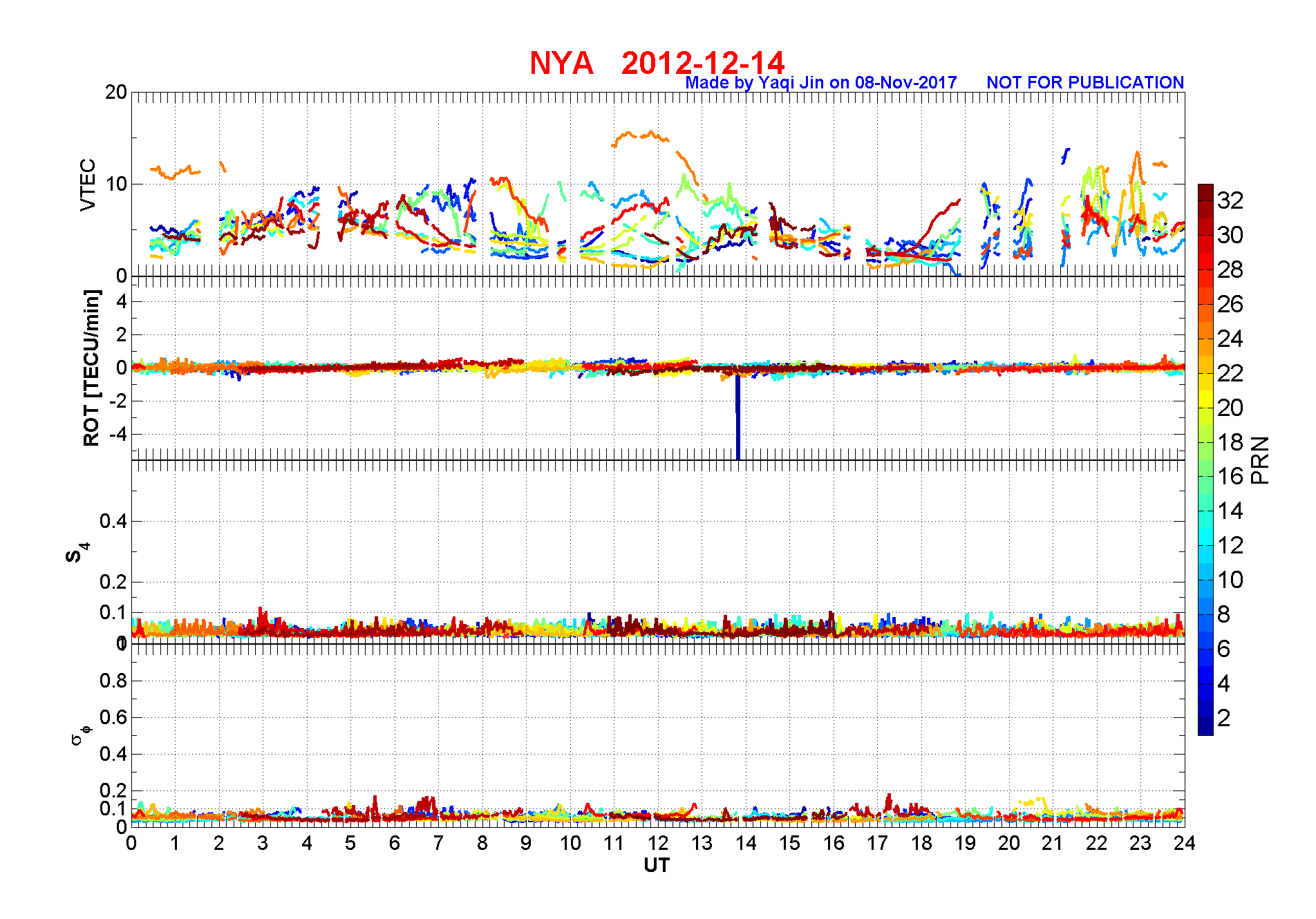
Task: Click the "0.4" tick on the S4 axis
Action: [x=113, y=521]
